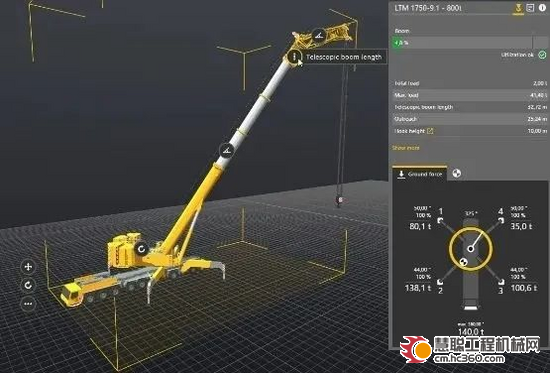Select outrigger 3 support pad

pyautogui.click(x=501, y=282)
